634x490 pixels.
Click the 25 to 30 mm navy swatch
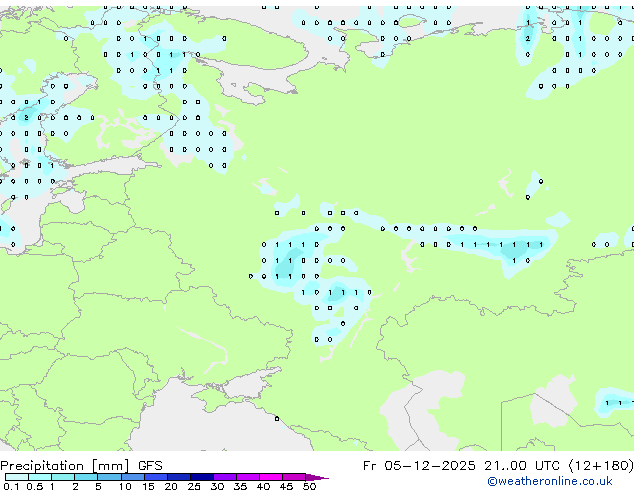click(202, 477)
